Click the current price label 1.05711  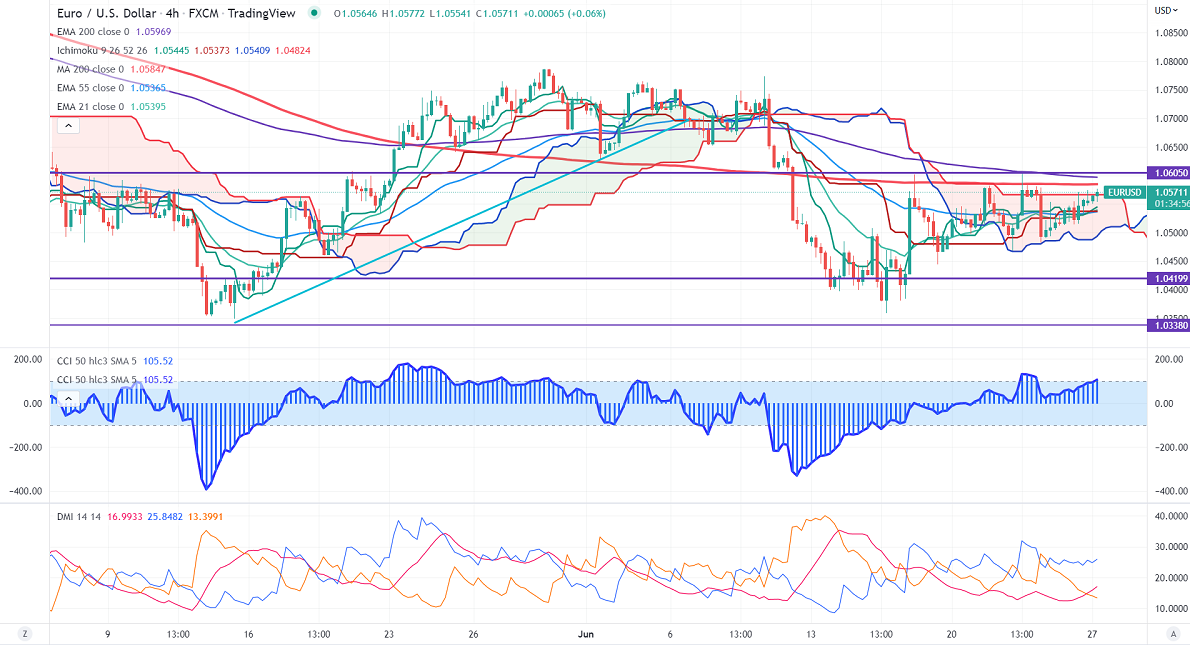pyautogui.click(x=1171, y=193)
